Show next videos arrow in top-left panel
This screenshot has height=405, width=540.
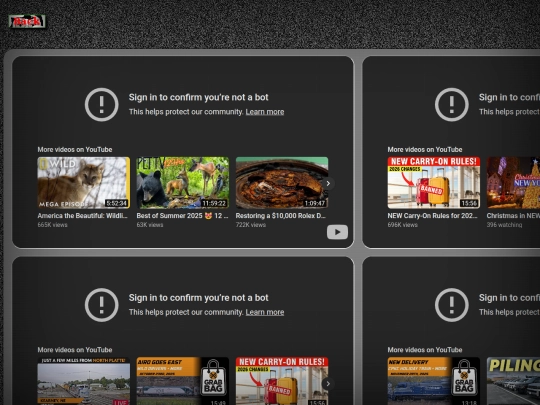pos(328,183)
